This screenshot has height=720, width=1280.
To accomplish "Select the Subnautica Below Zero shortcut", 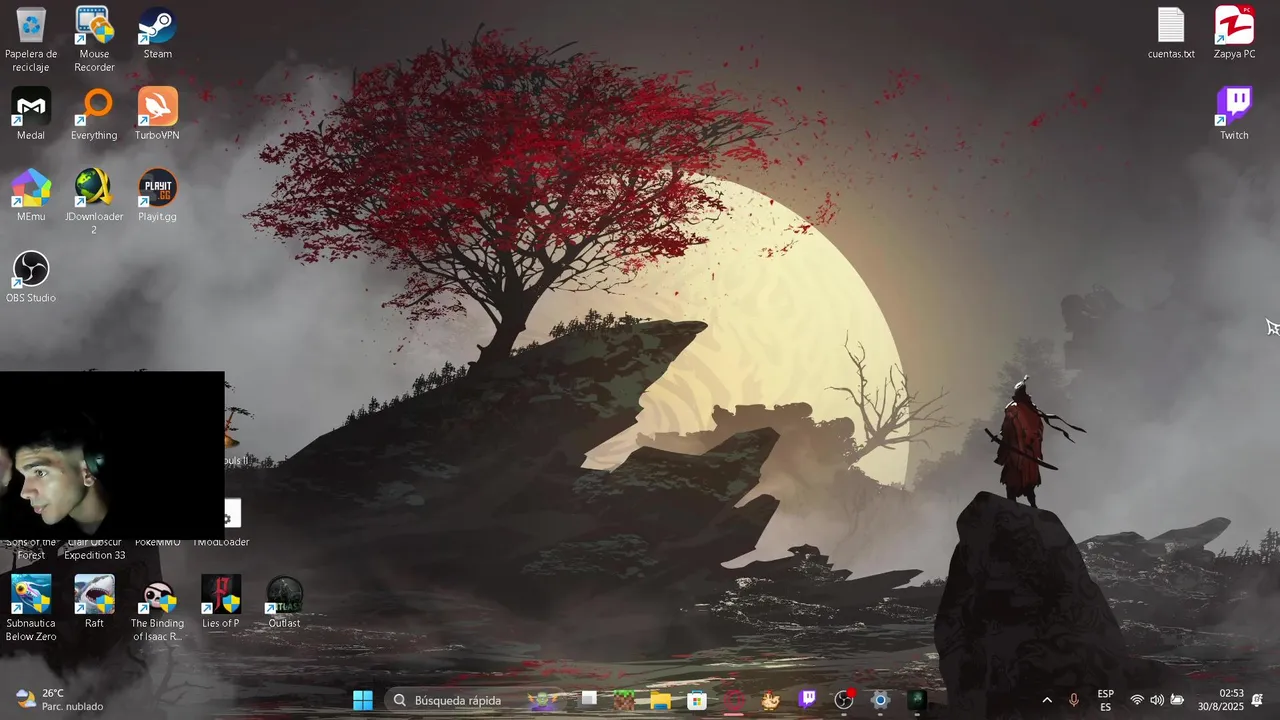I will [x=31, y=609].
